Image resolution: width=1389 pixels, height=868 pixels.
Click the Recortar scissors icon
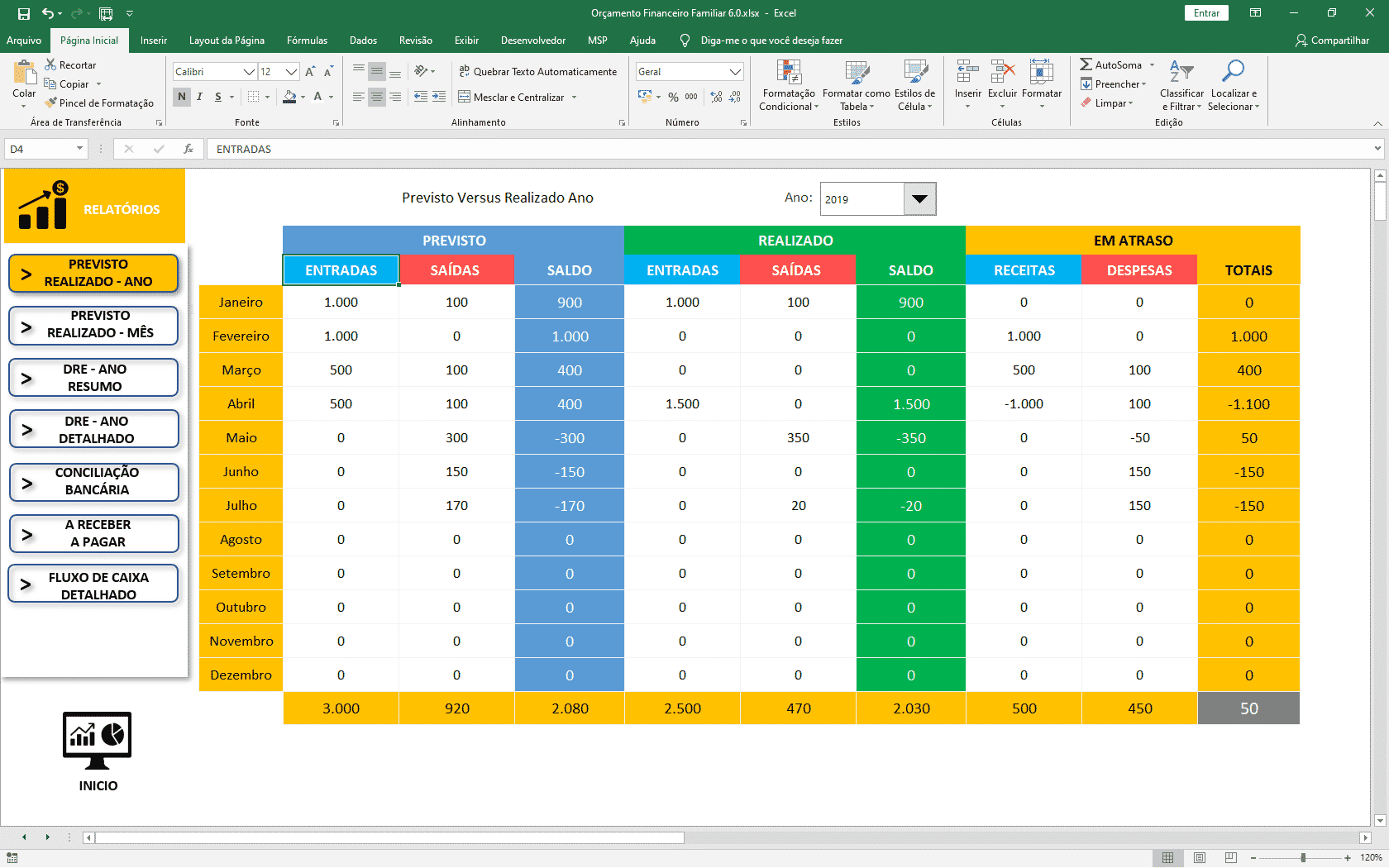pos(50,64)
